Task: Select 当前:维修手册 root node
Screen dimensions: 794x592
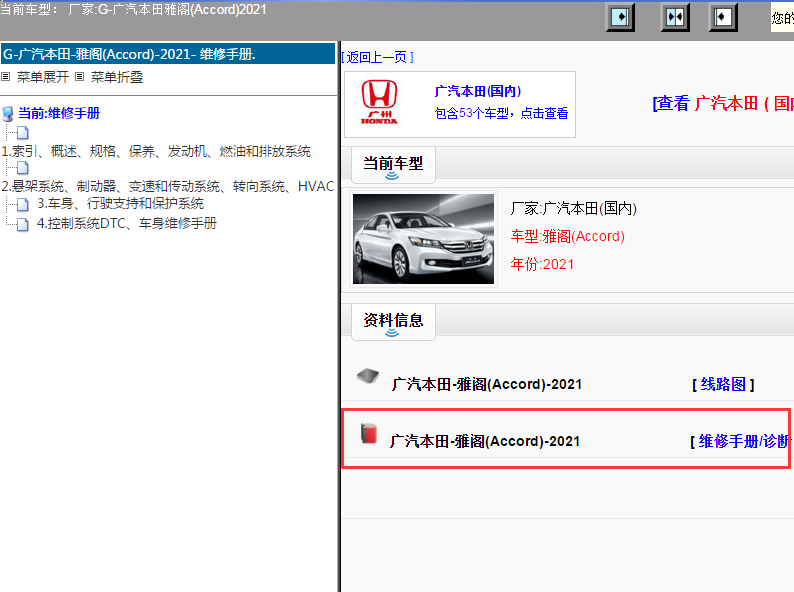Action: 59,113
